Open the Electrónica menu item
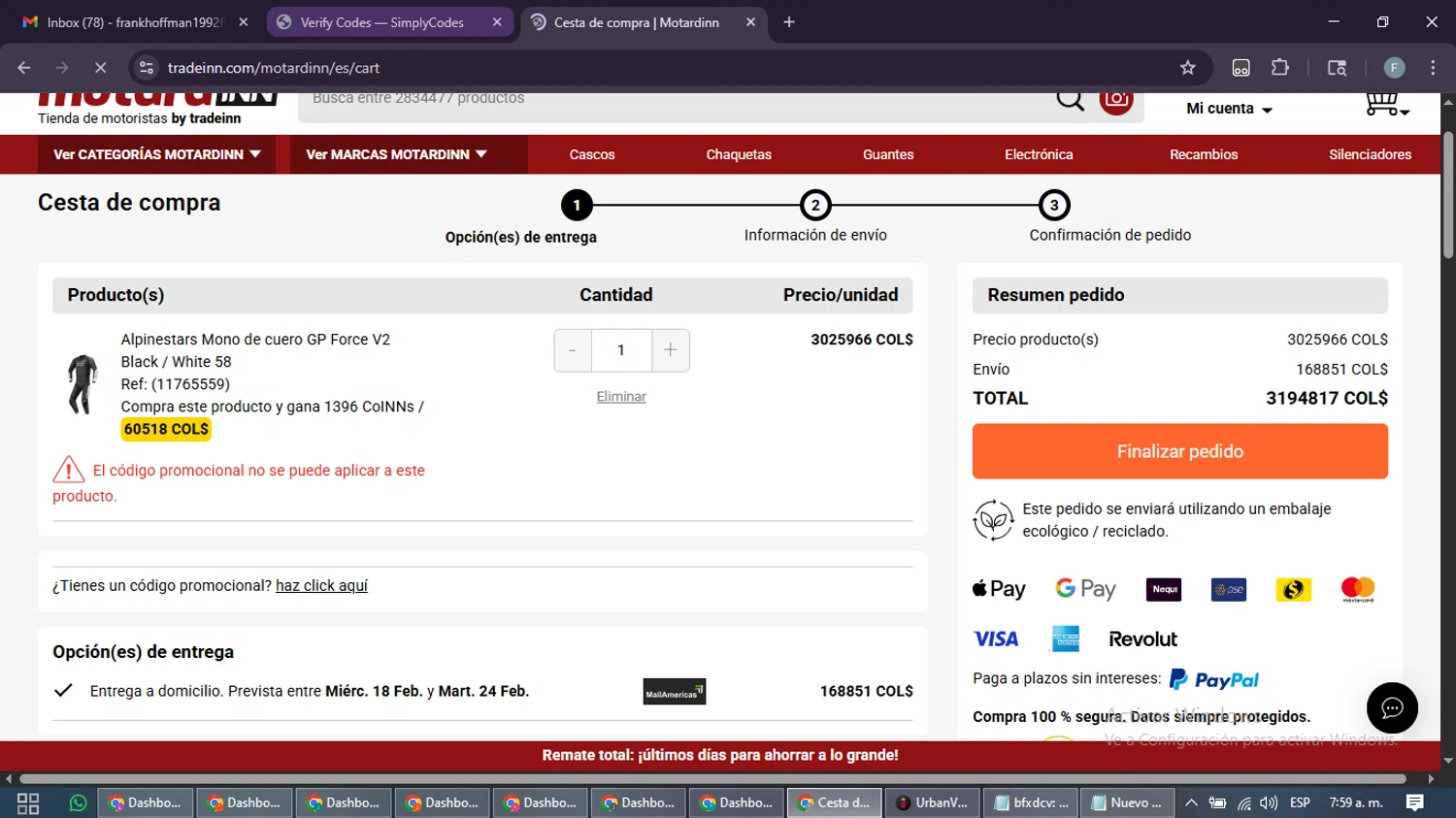The image size is (1456, 818). pos(1039,154)
